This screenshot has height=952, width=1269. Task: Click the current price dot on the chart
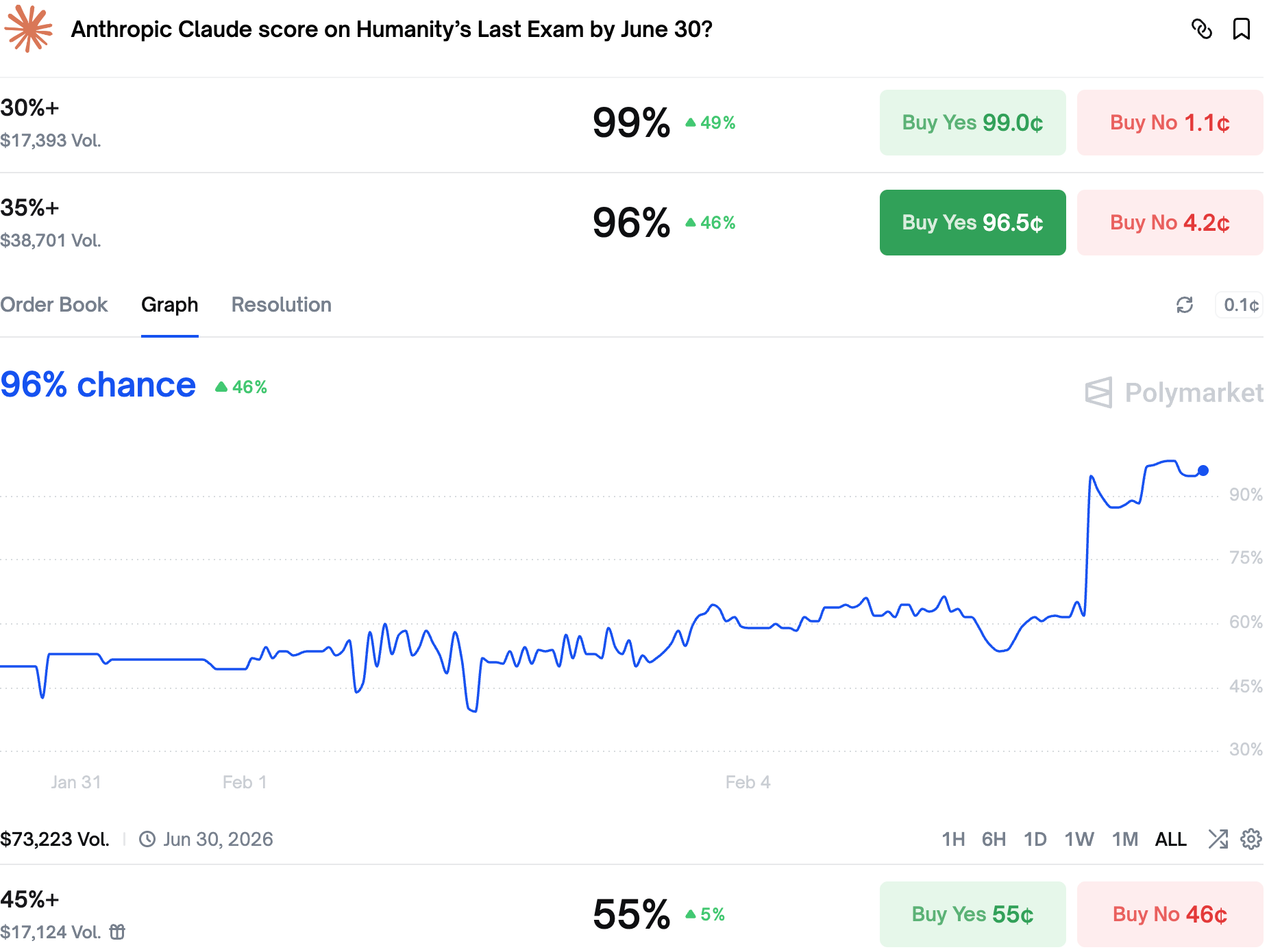(1203, 471)
